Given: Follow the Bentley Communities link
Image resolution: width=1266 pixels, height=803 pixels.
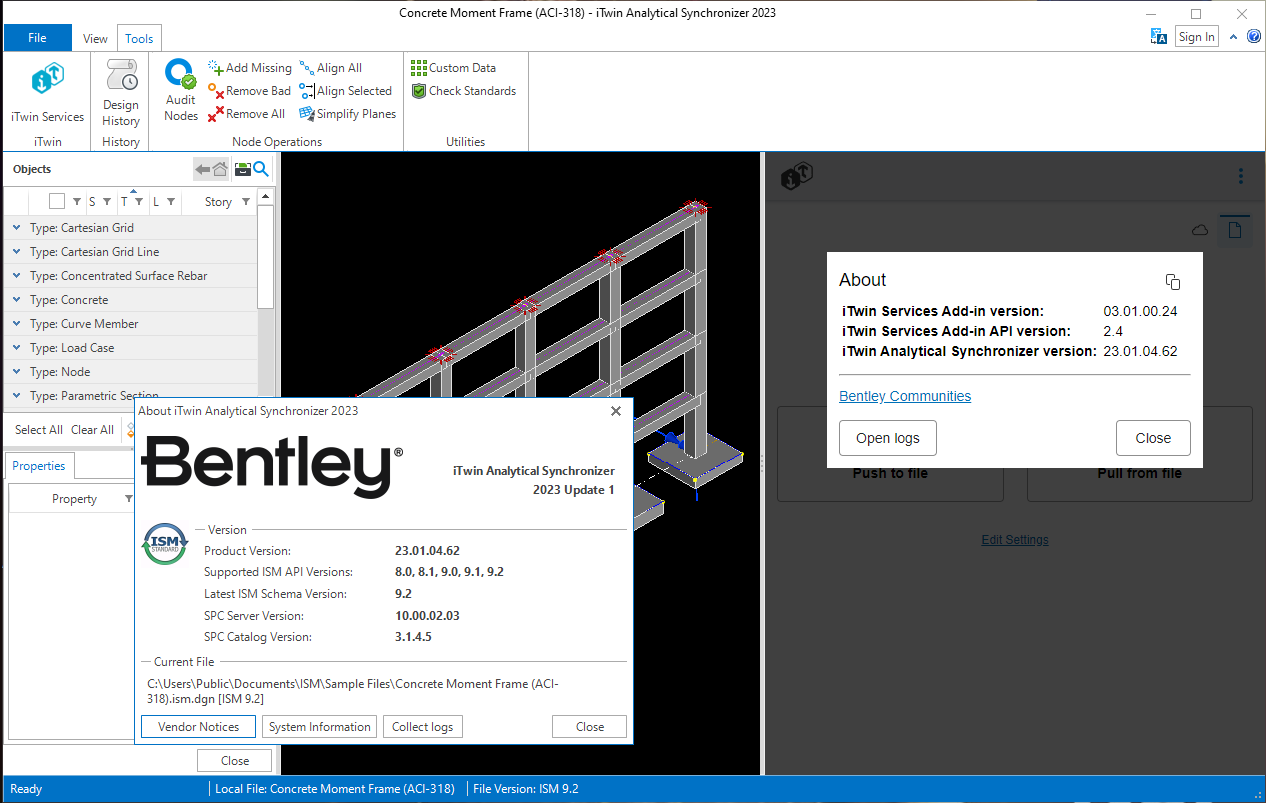Looking at the screenshot, I should point(905,396).
